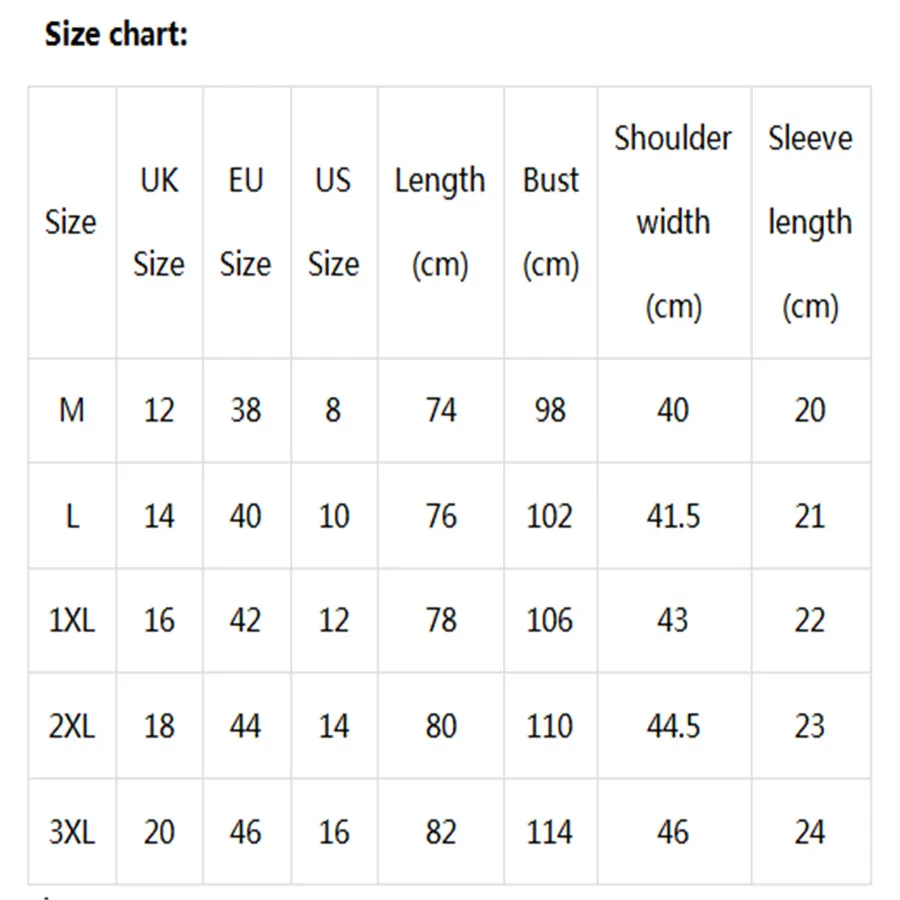The height and width of the screenshot is (900, 900).
Task: Click the shoulder width value 41.5
Action: [x=673, y=516]
